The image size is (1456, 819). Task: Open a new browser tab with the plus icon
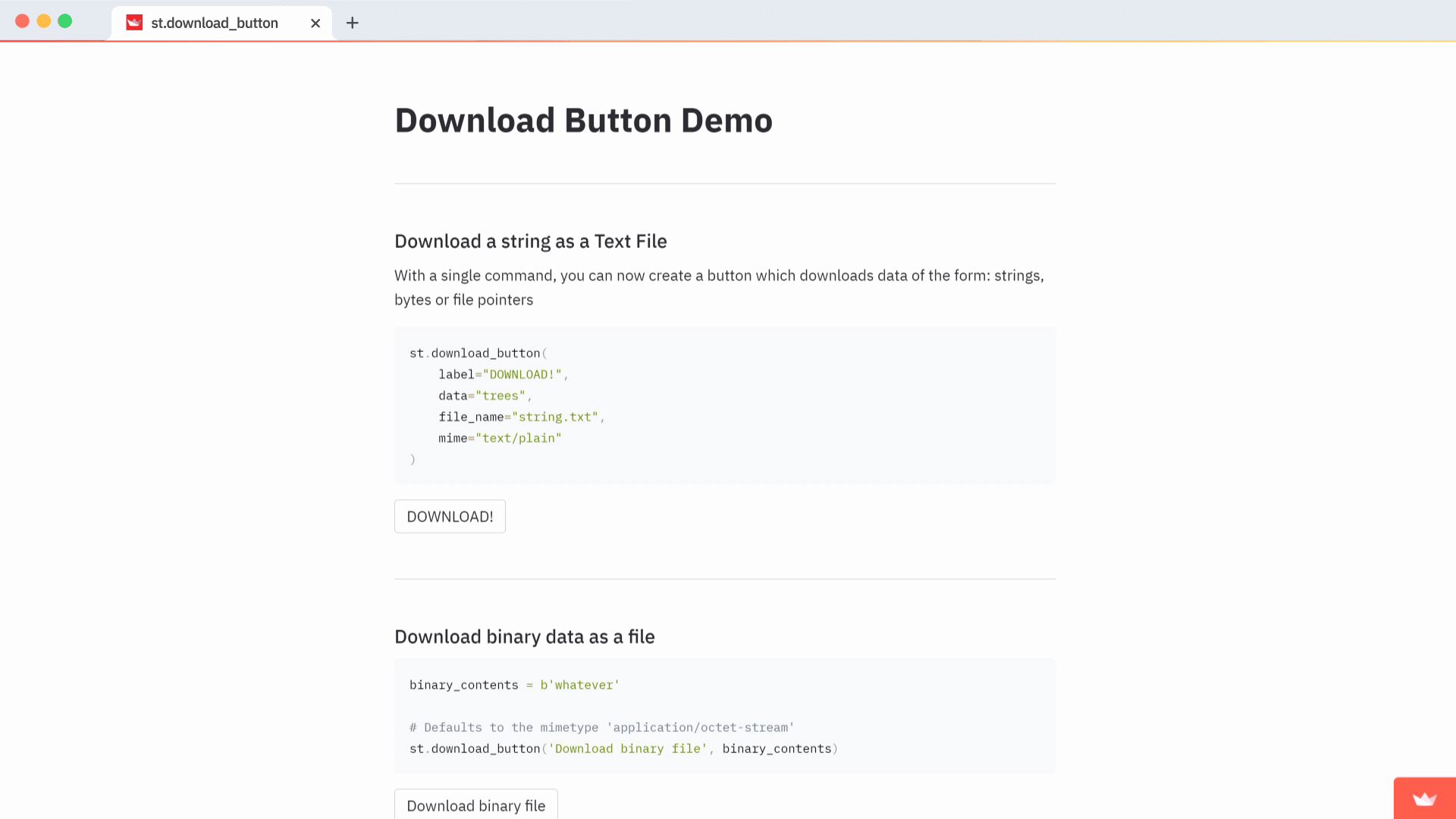(352, 23)
